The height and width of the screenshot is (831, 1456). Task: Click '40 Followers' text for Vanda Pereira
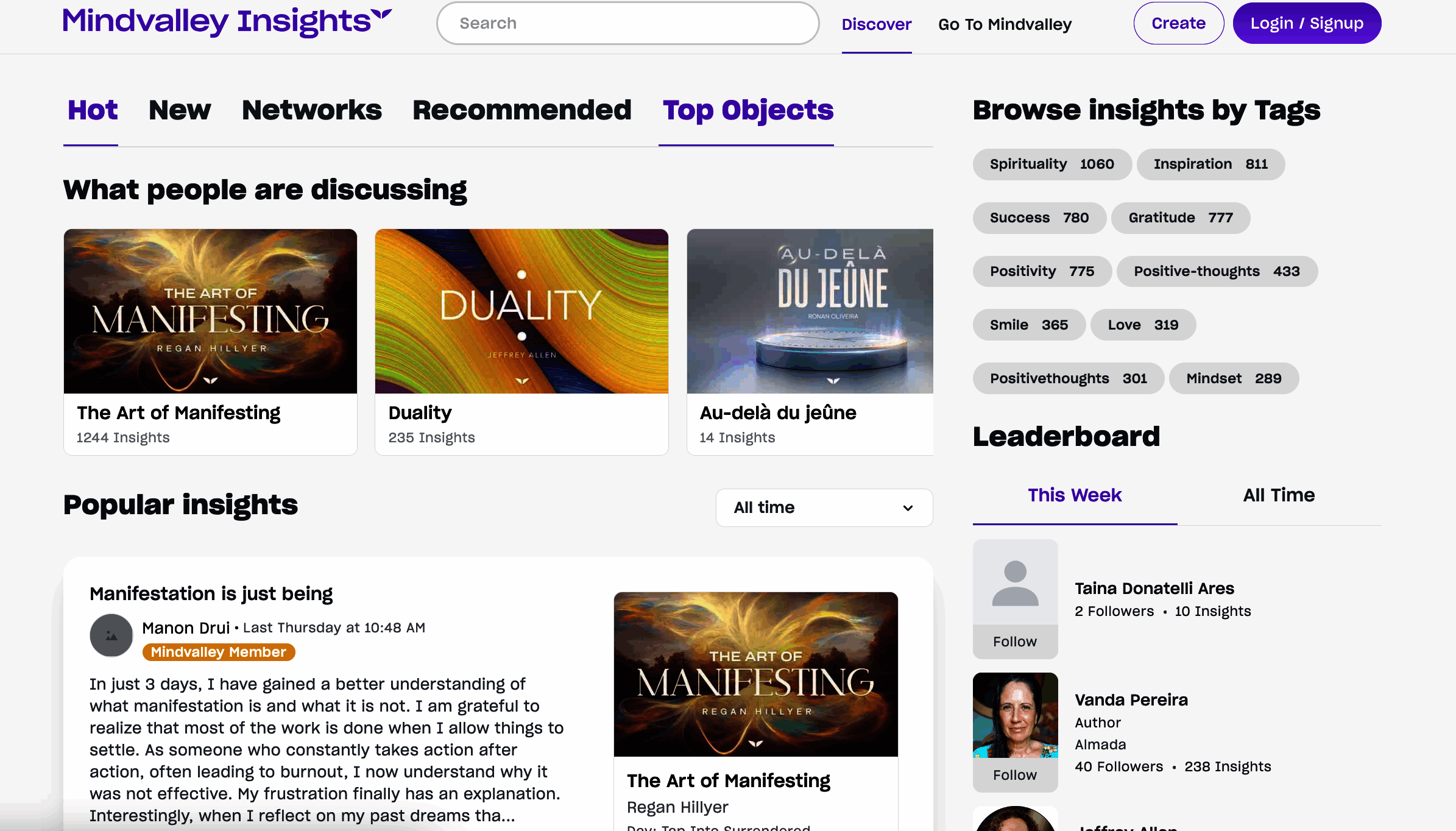tap(1119, 767)
